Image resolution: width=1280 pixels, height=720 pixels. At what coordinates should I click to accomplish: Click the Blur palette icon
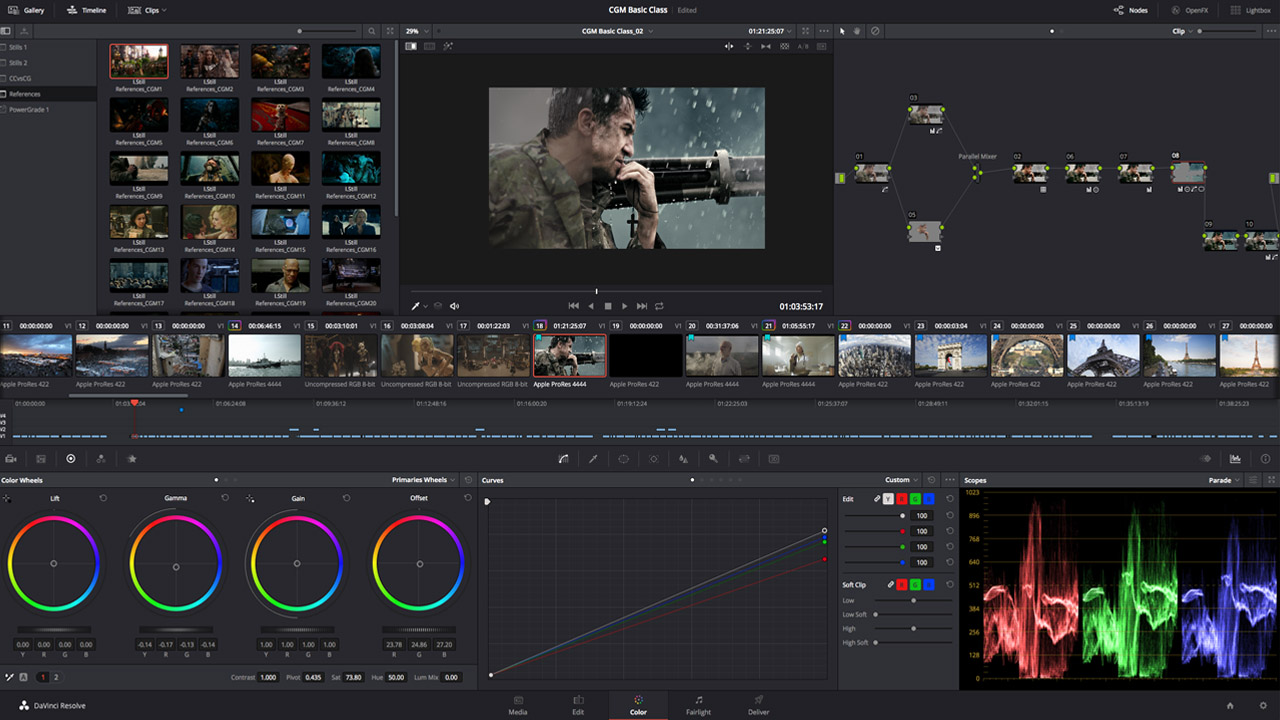pyautogui.click(x=683, y=459)
